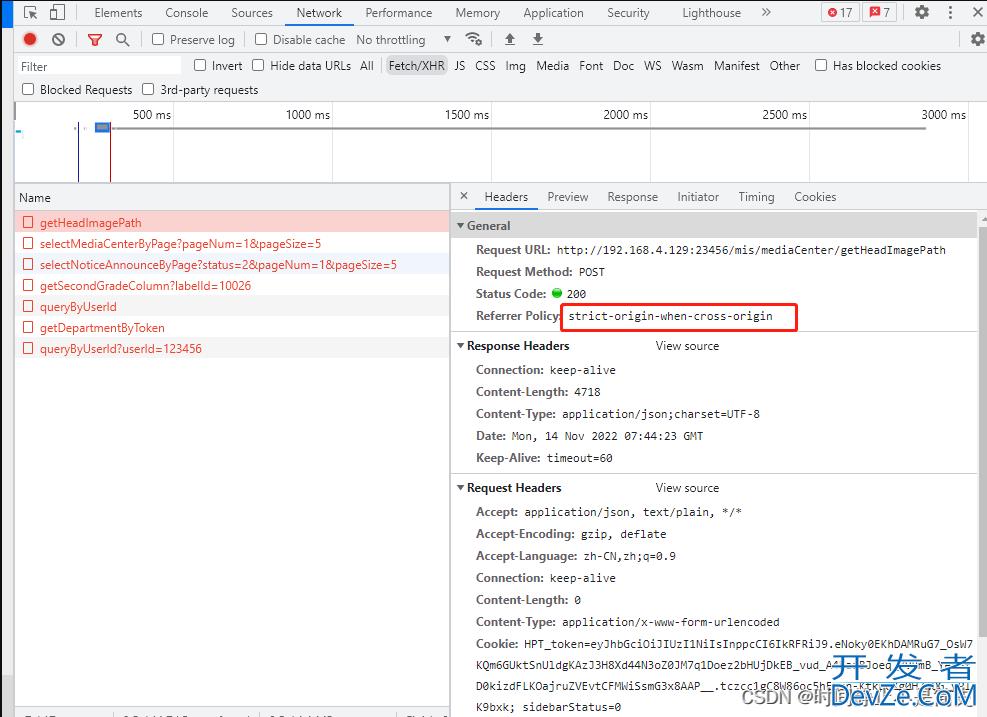Open the Preview details tab
Viewport: 987px width, 717px height.
[568, 197]
